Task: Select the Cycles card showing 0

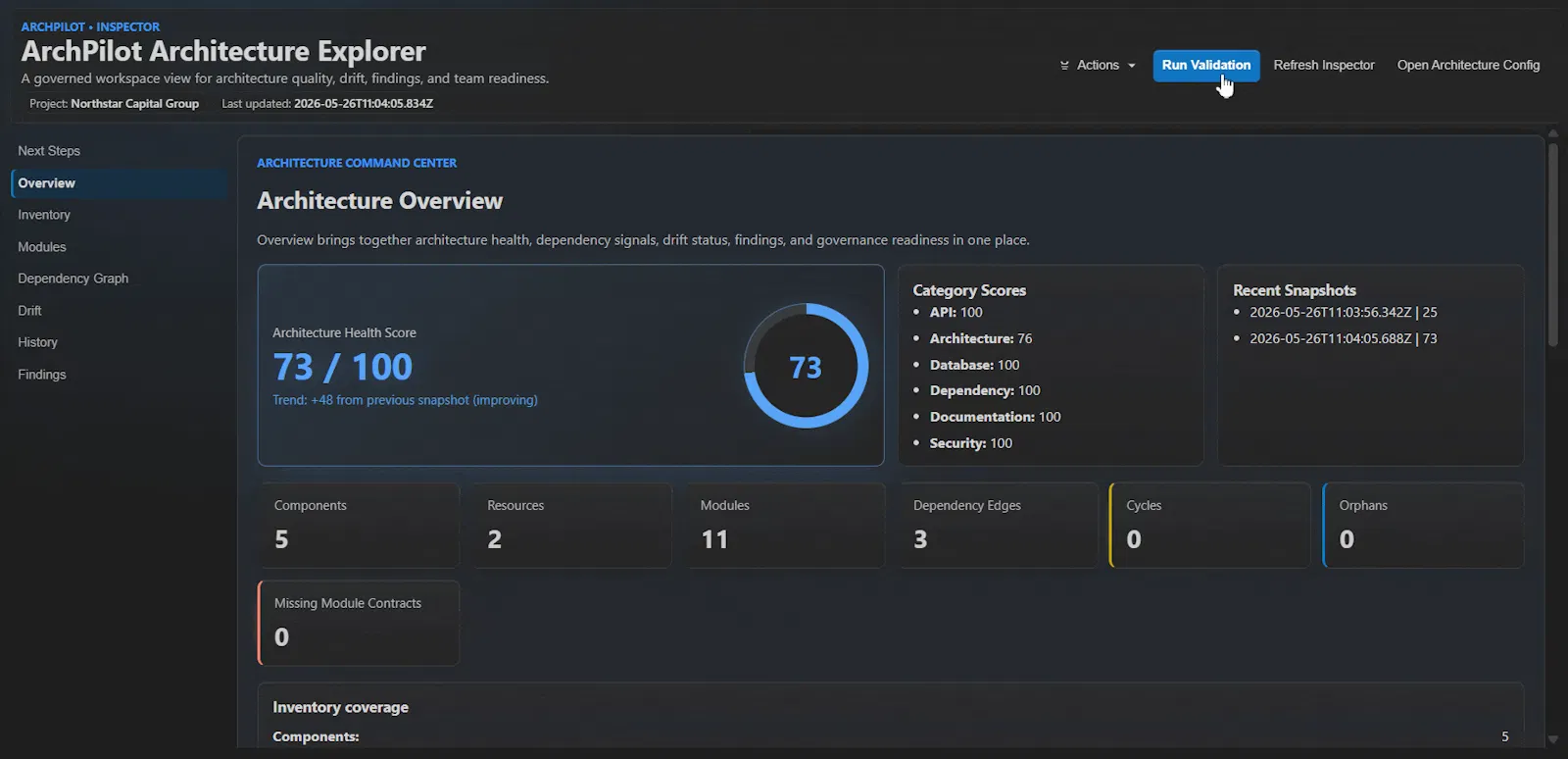Action: pos(1210,525)
